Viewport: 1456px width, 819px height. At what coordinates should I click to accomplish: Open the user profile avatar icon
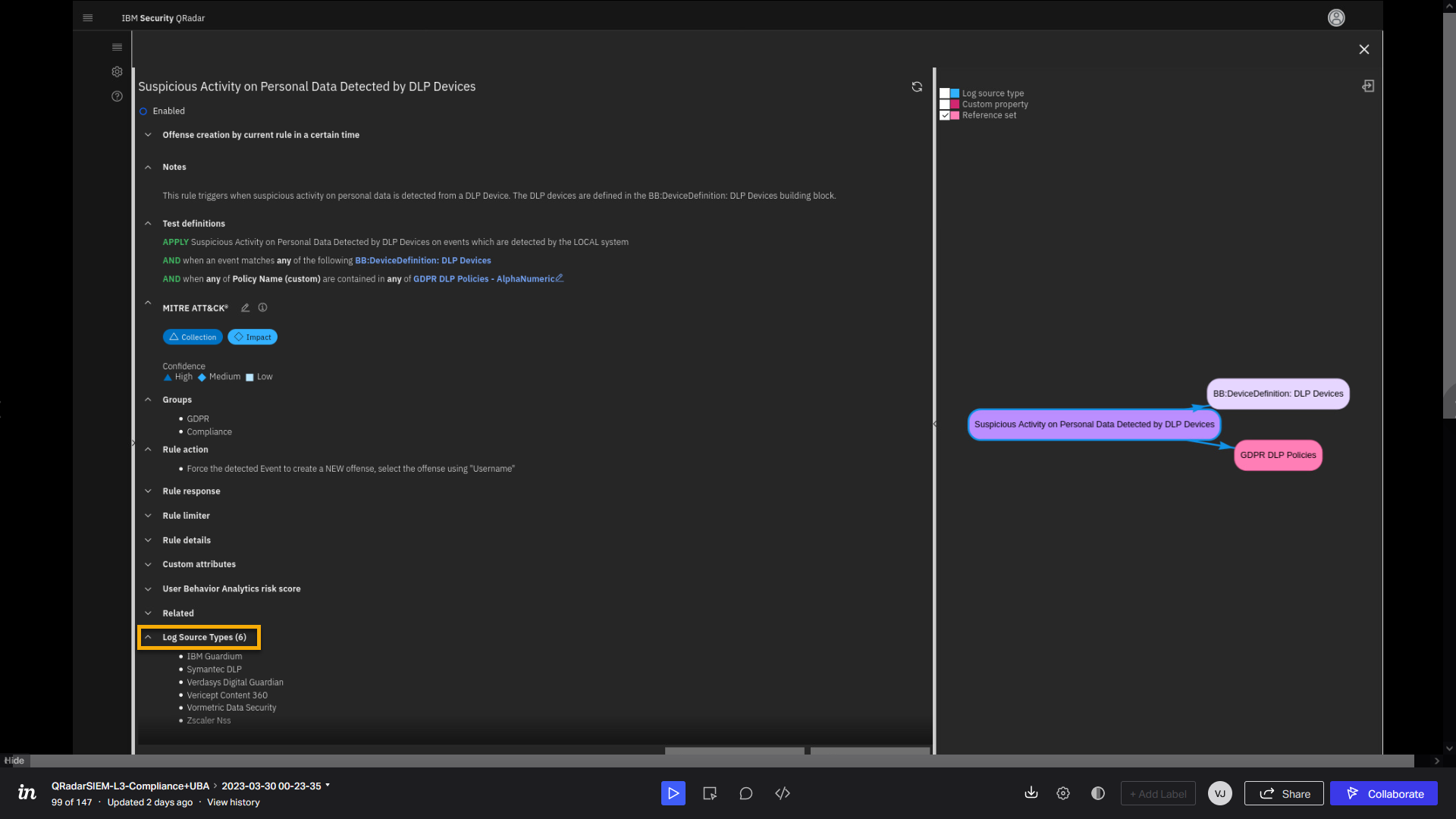tap(1336, 17)
